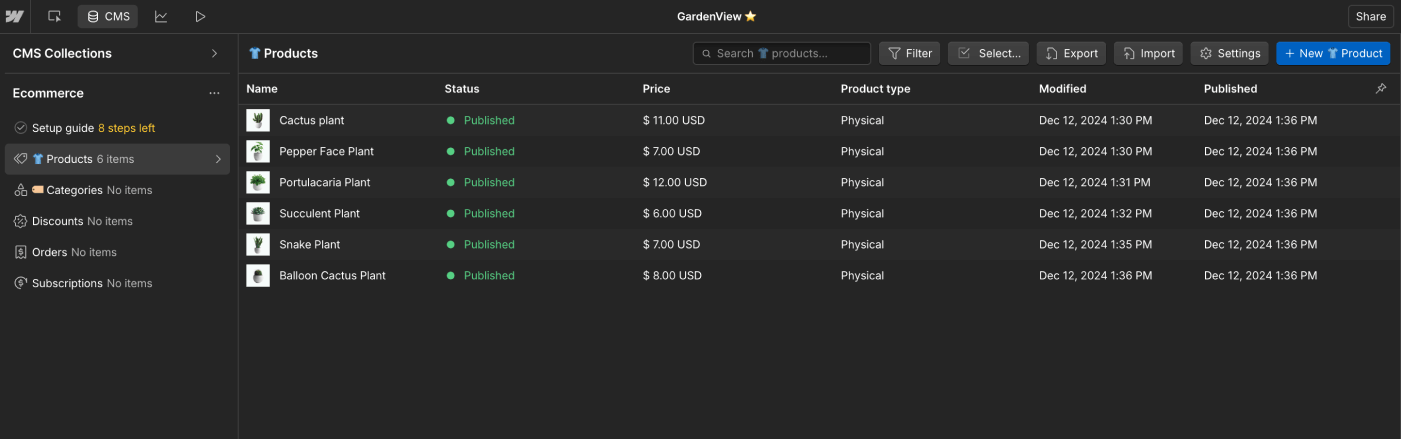Image resolution: width=1401 pixels, height=440 pixels.
Task: Click the Webflow logo icon
Action: (x=14, y=16)
